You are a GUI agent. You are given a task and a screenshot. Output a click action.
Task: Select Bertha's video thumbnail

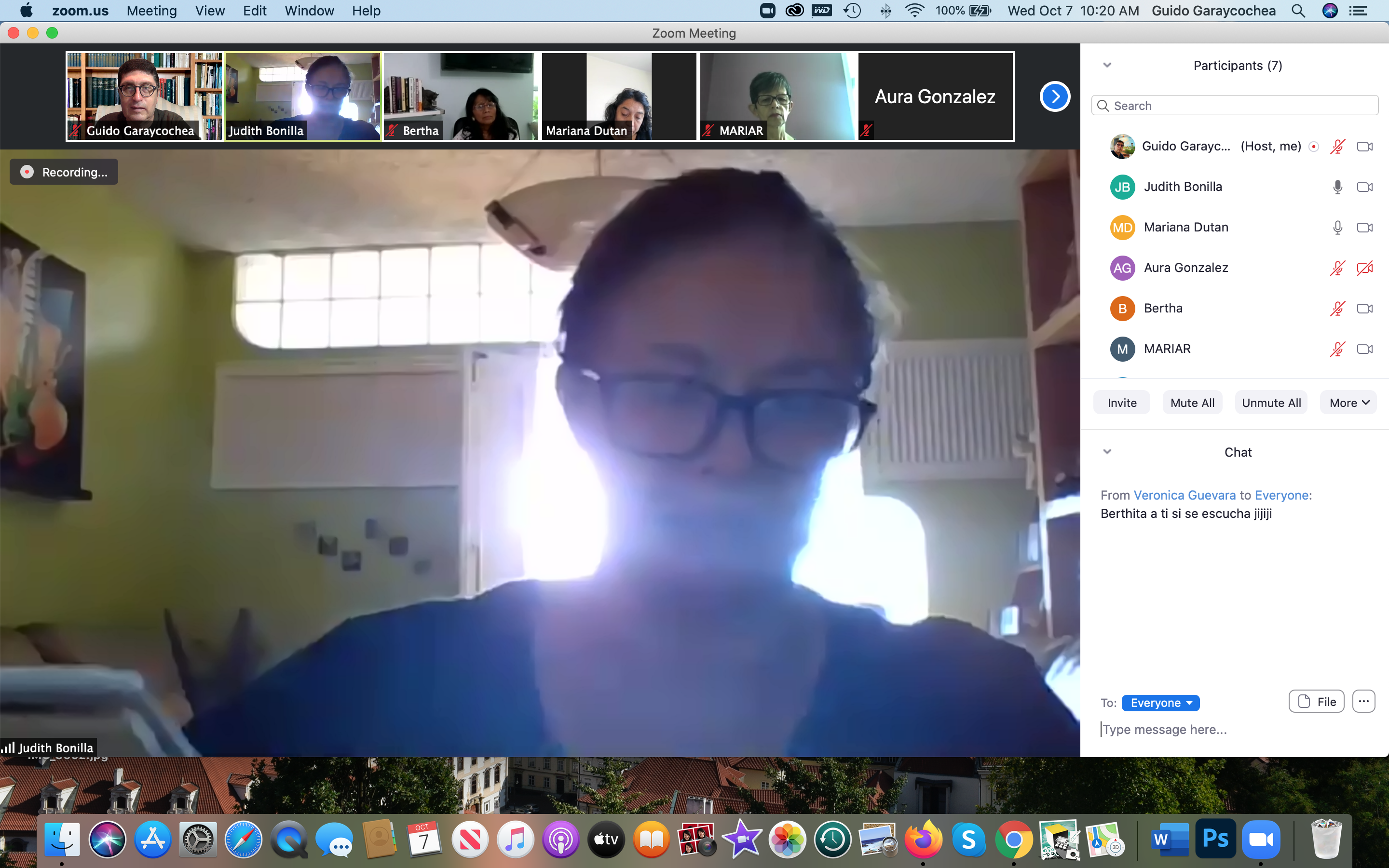pos(461,96)
